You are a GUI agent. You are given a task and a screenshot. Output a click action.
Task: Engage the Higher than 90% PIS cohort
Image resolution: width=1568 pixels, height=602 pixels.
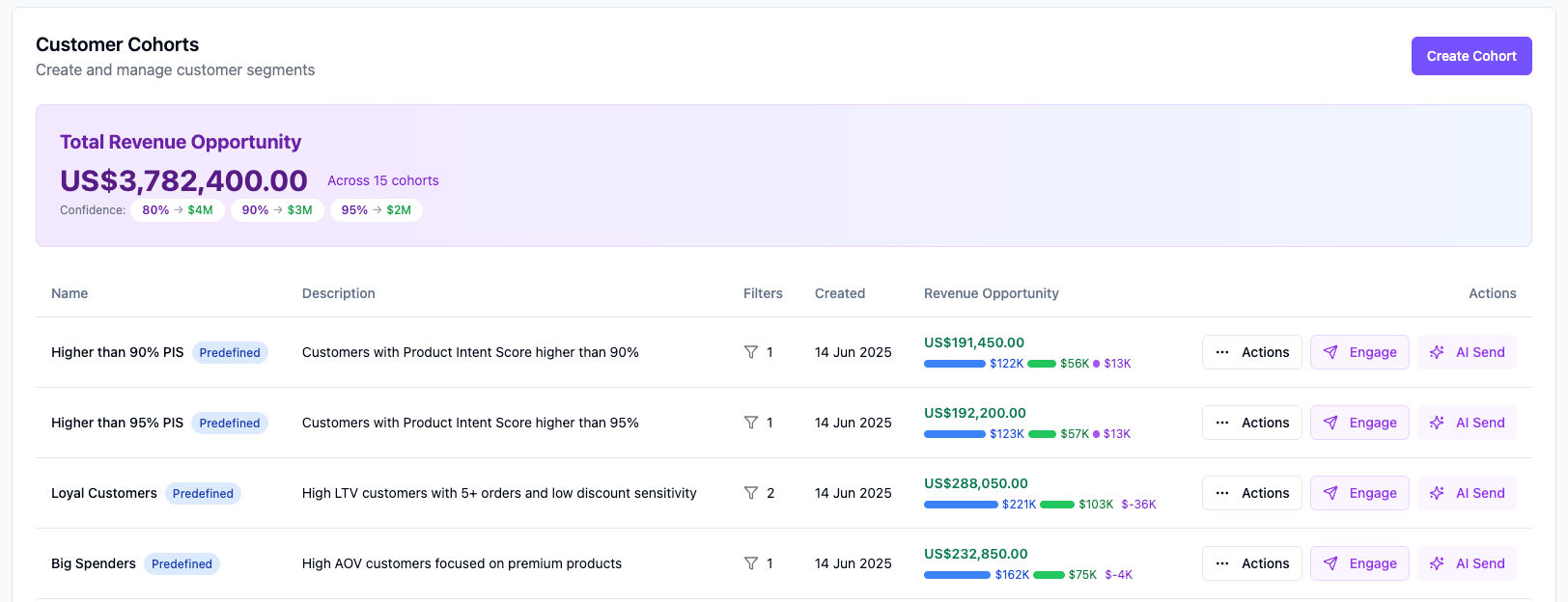tap(1359, 352)
